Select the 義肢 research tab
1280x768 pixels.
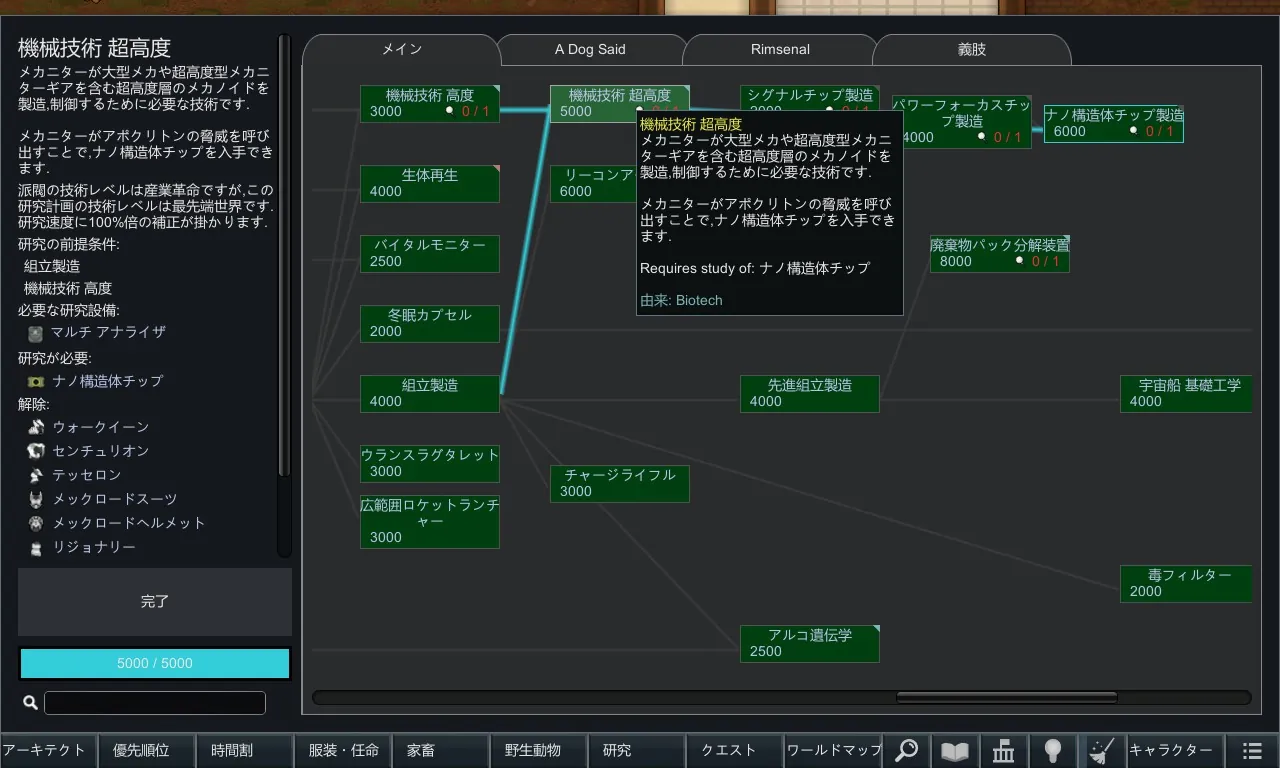[x=971, y=49]
